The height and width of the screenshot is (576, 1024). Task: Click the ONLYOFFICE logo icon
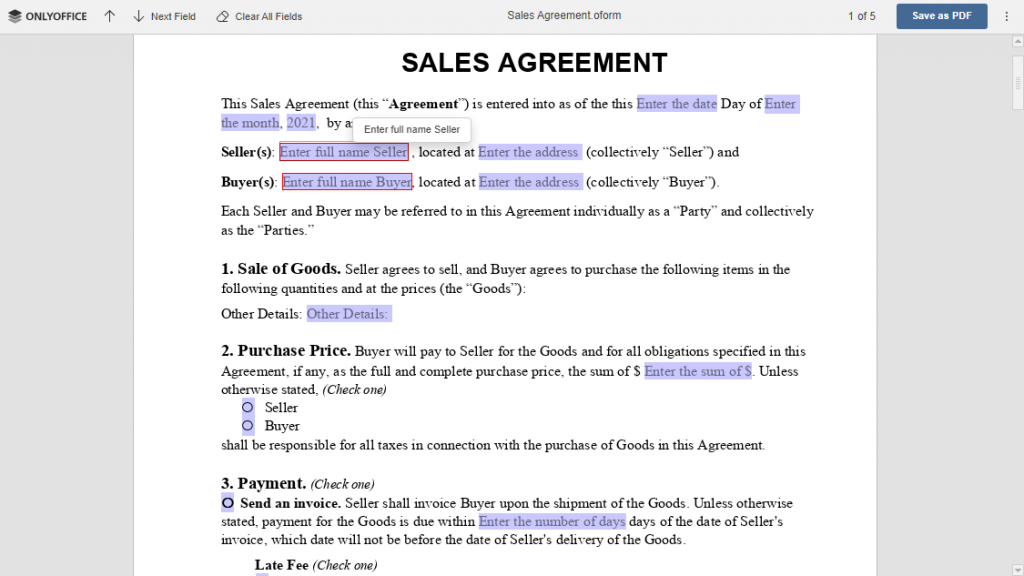point(13,15)
